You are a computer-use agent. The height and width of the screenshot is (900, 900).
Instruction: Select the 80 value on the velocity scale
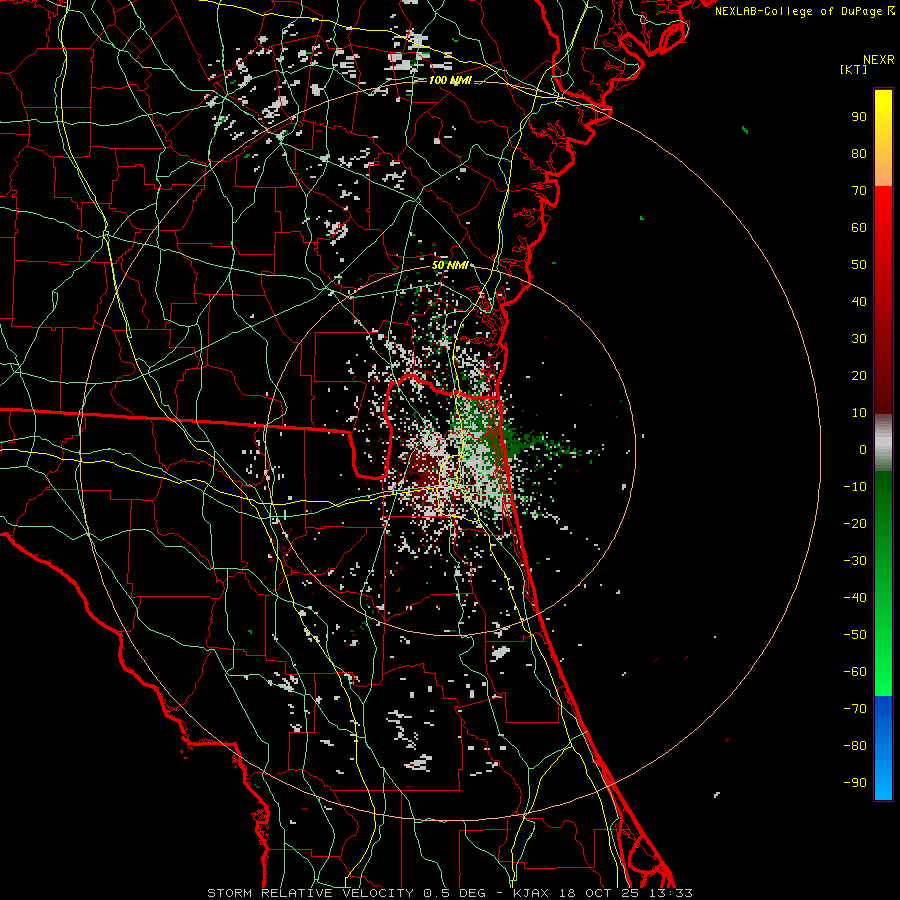[x=859, y=153]
